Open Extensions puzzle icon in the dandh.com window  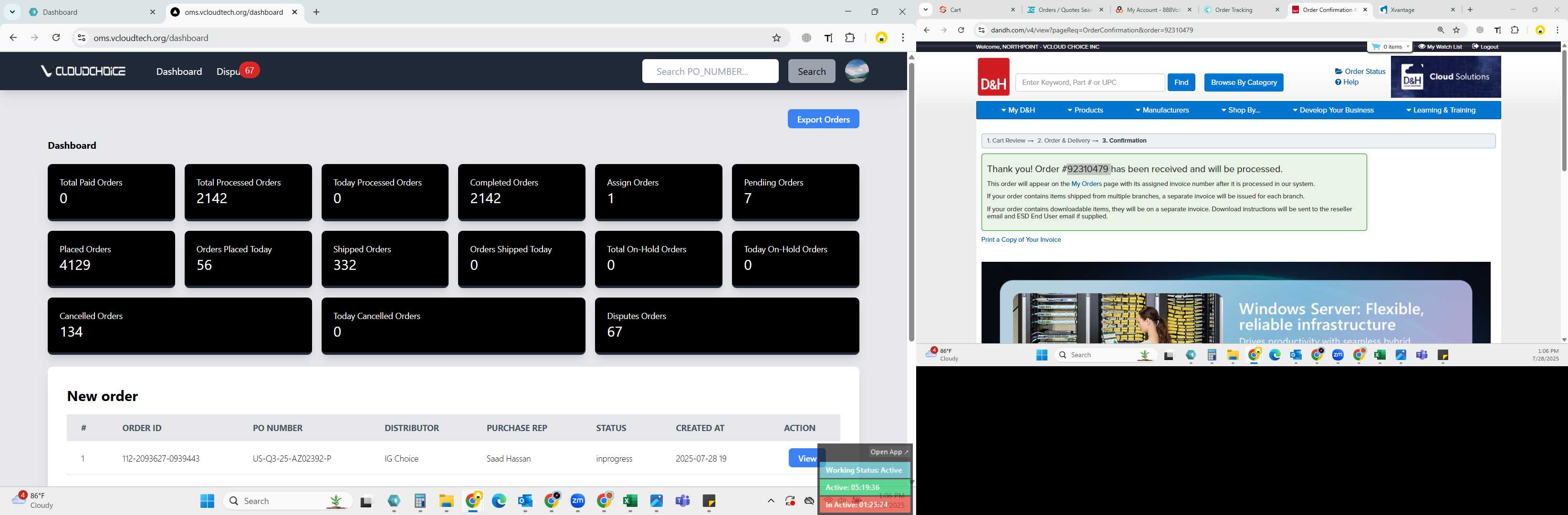click(x=1515, y=30)
